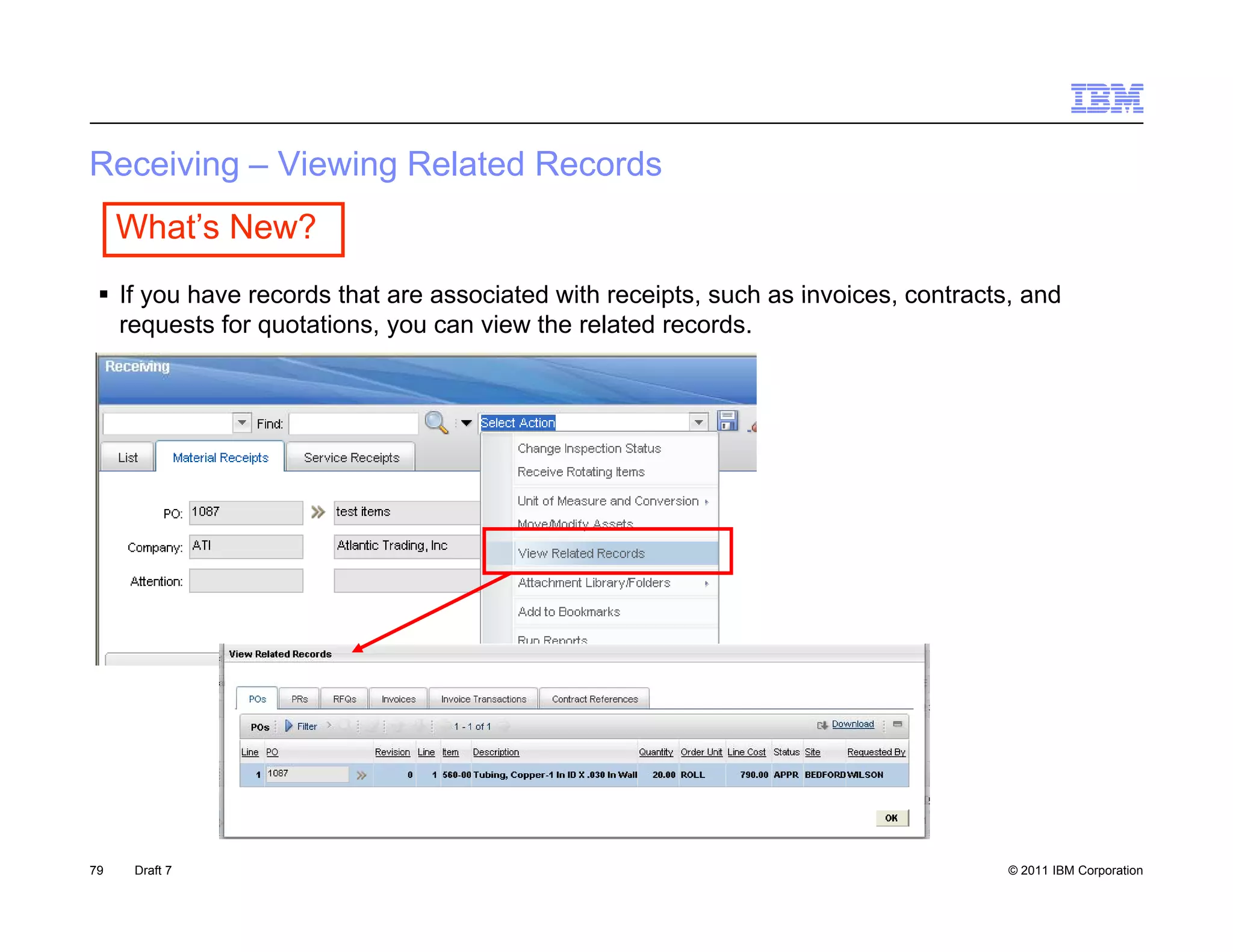Sort by Description column header
Screen dimensions: 1233x952
click(495, 752)
